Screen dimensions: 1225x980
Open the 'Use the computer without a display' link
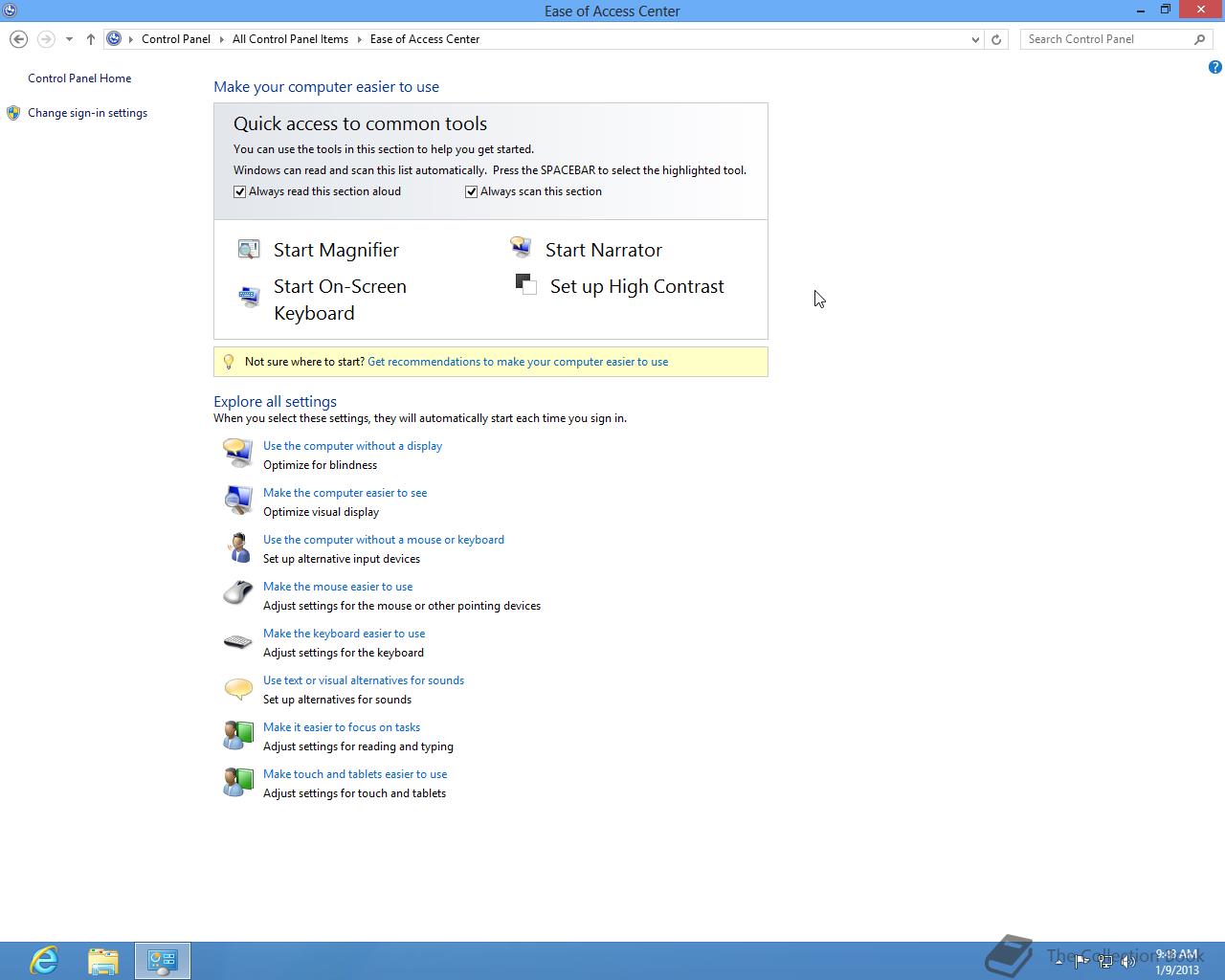pyautogui.click(x=352, y=446)
